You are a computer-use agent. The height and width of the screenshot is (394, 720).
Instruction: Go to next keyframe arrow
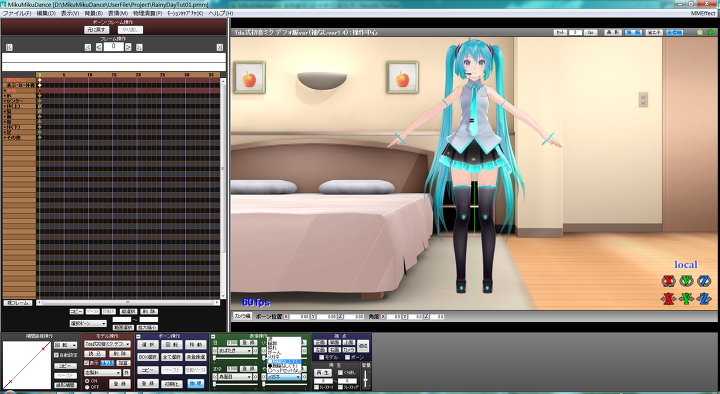139,47
